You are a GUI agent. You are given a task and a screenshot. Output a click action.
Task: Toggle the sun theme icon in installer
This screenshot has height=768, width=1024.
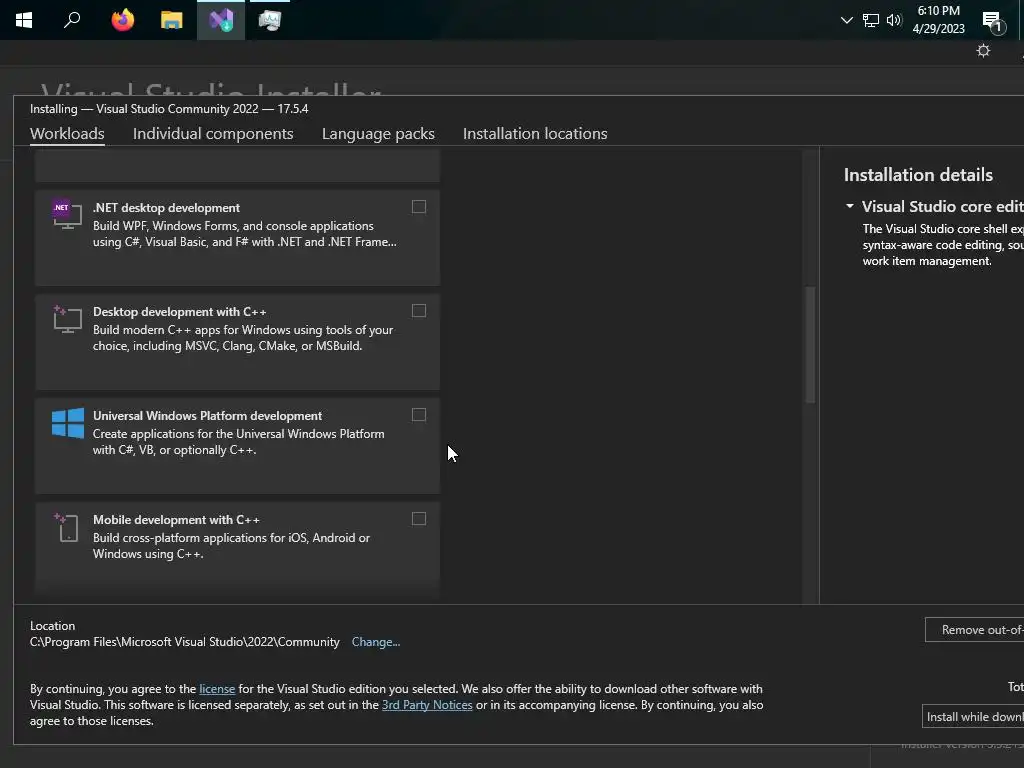pos(983,51)
